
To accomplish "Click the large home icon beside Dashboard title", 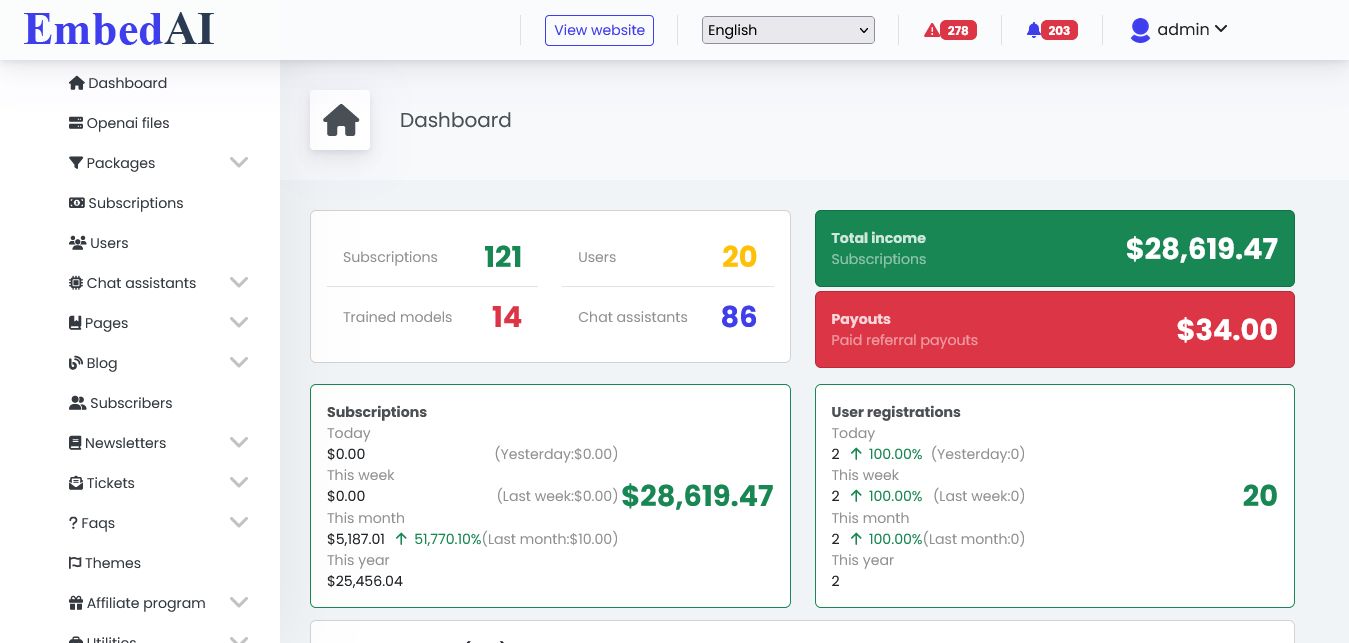I will (340, 120).
